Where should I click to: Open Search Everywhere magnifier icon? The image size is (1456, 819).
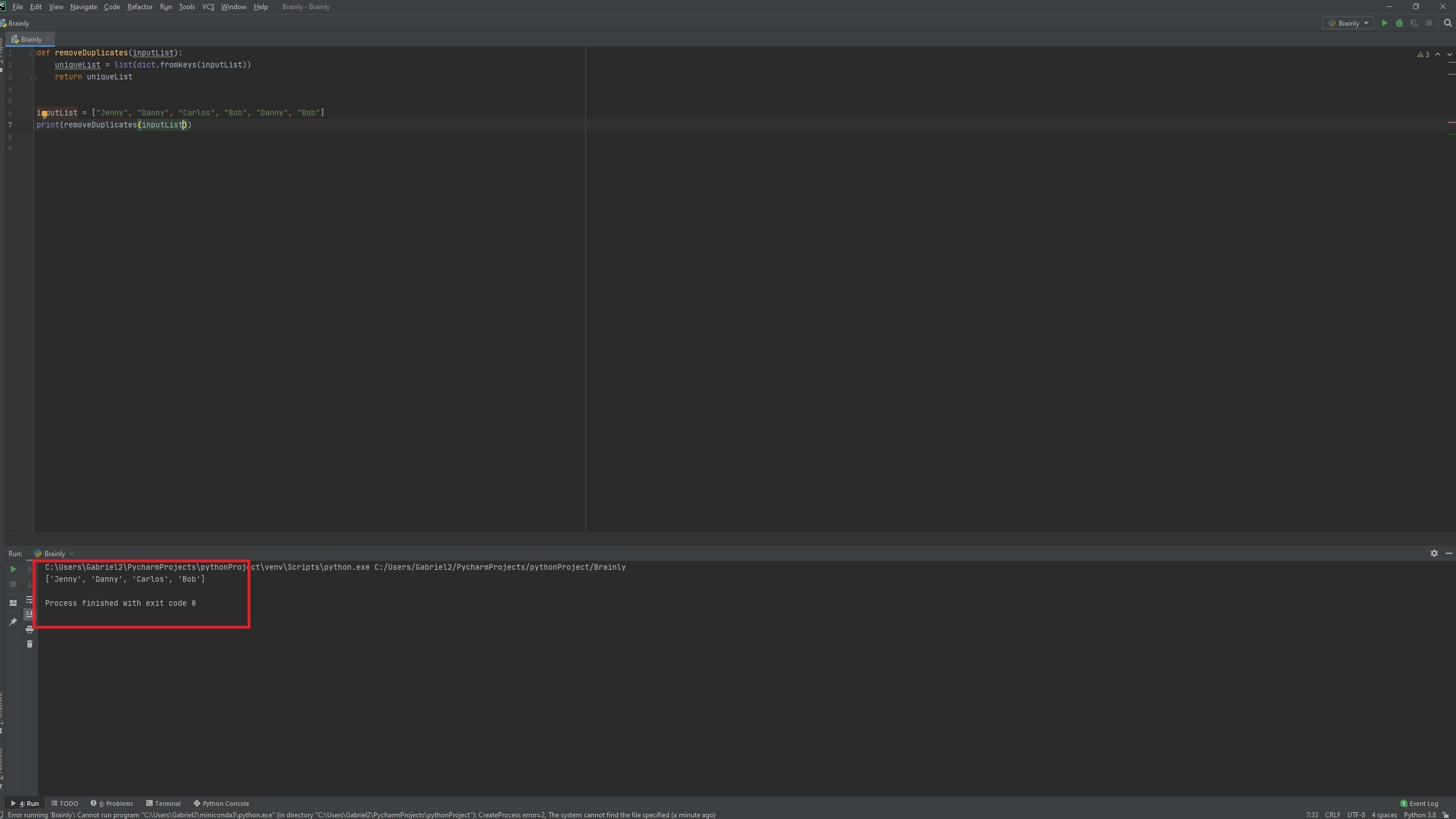pos(1447,23)
